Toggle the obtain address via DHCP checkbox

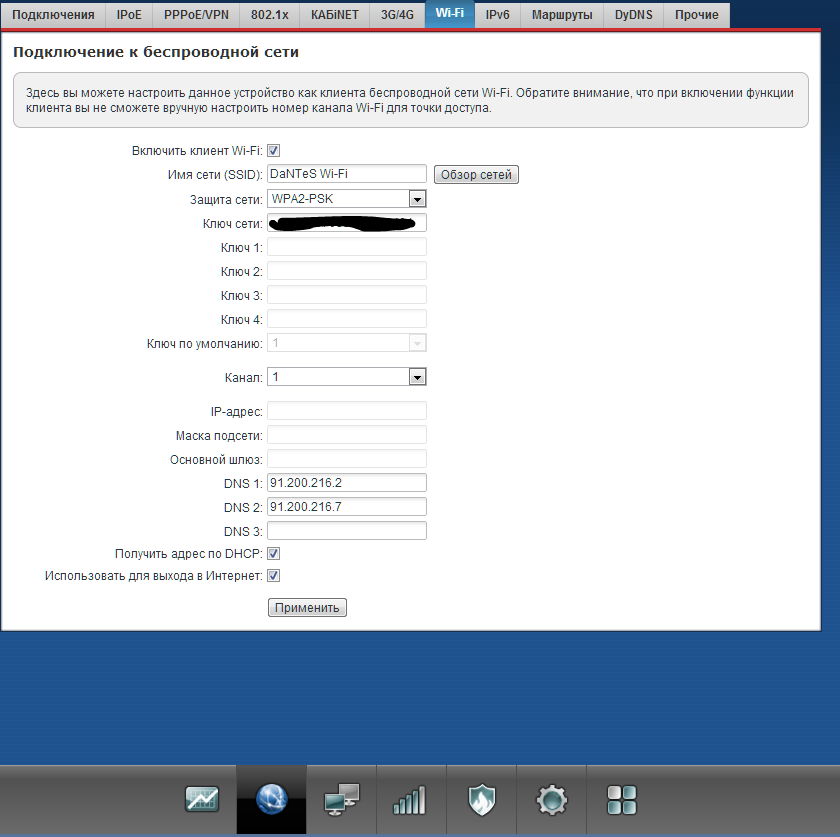point(273,553)
